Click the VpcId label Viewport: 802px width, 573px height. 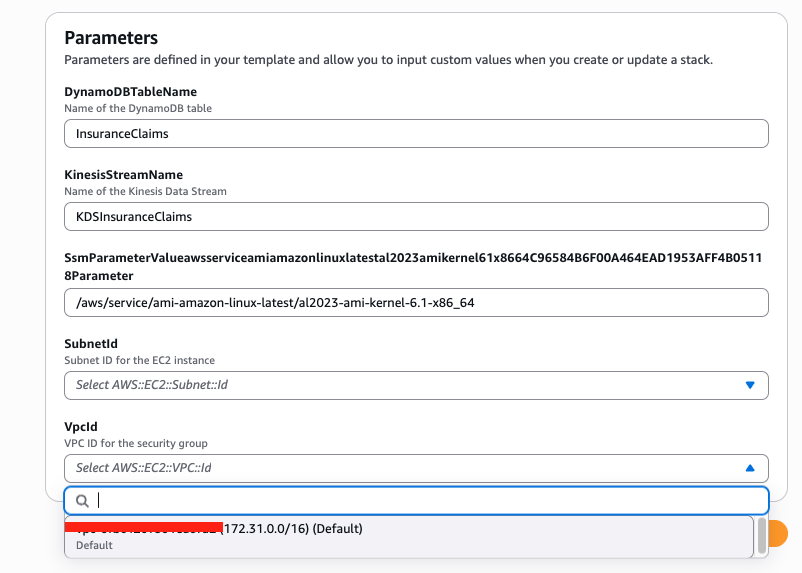tap(81, 427)
